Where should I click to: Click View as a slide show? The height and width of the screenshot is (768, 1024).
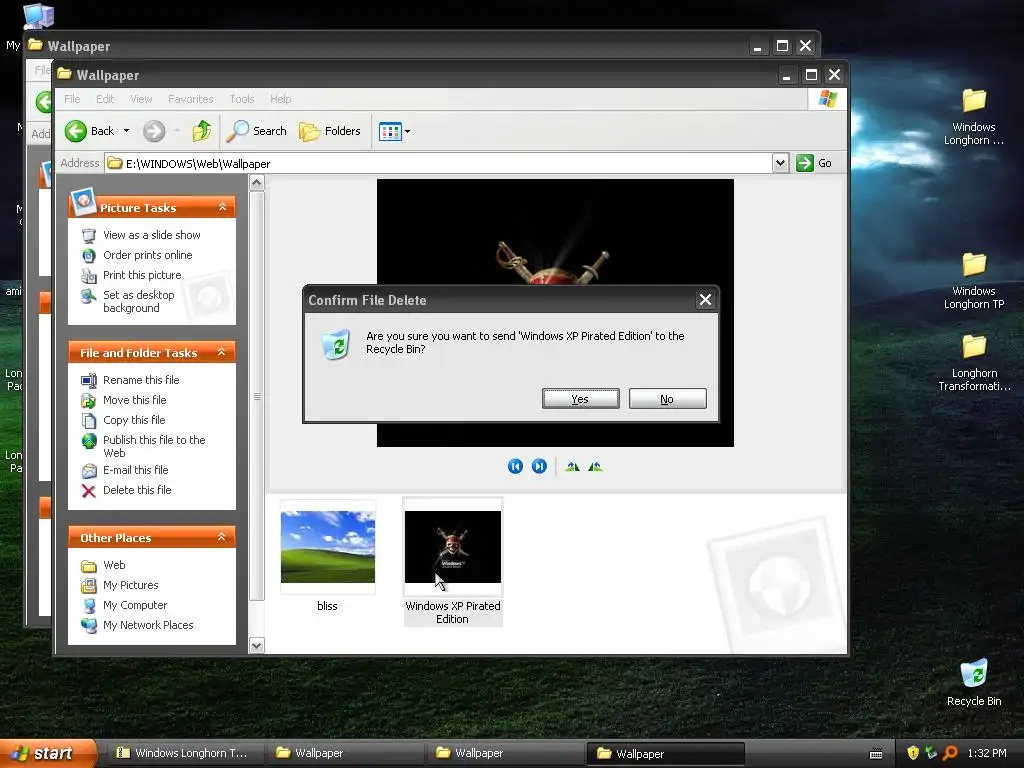click(152, 234)
